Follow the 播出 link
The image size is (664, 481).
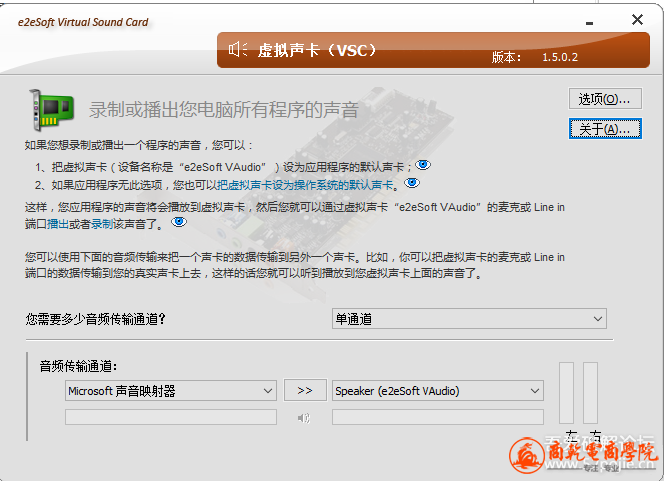click(58, 224)
